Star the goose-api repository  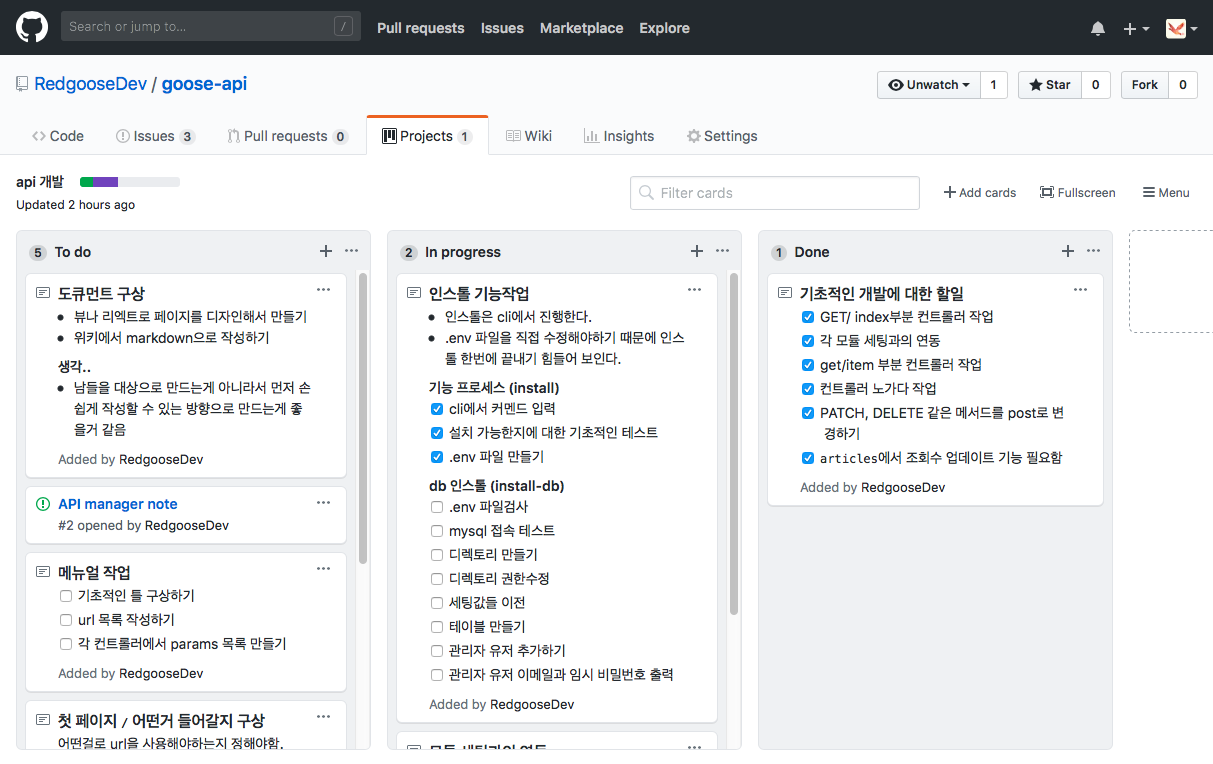(x=1049, y=85)
